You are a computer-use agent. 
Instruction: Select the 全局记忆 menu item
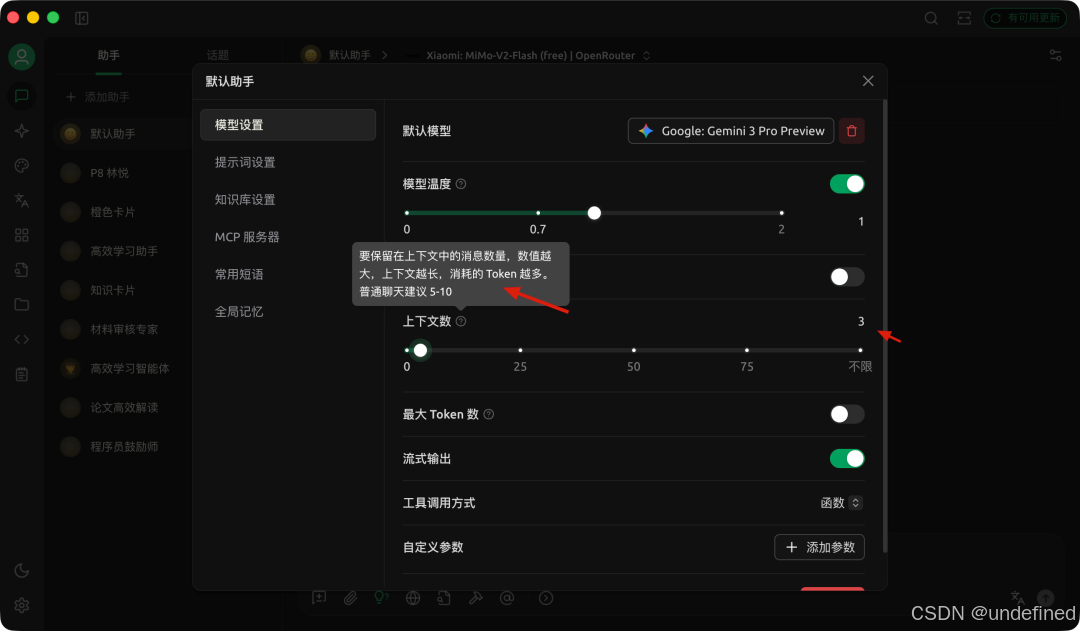pos(288,311)
